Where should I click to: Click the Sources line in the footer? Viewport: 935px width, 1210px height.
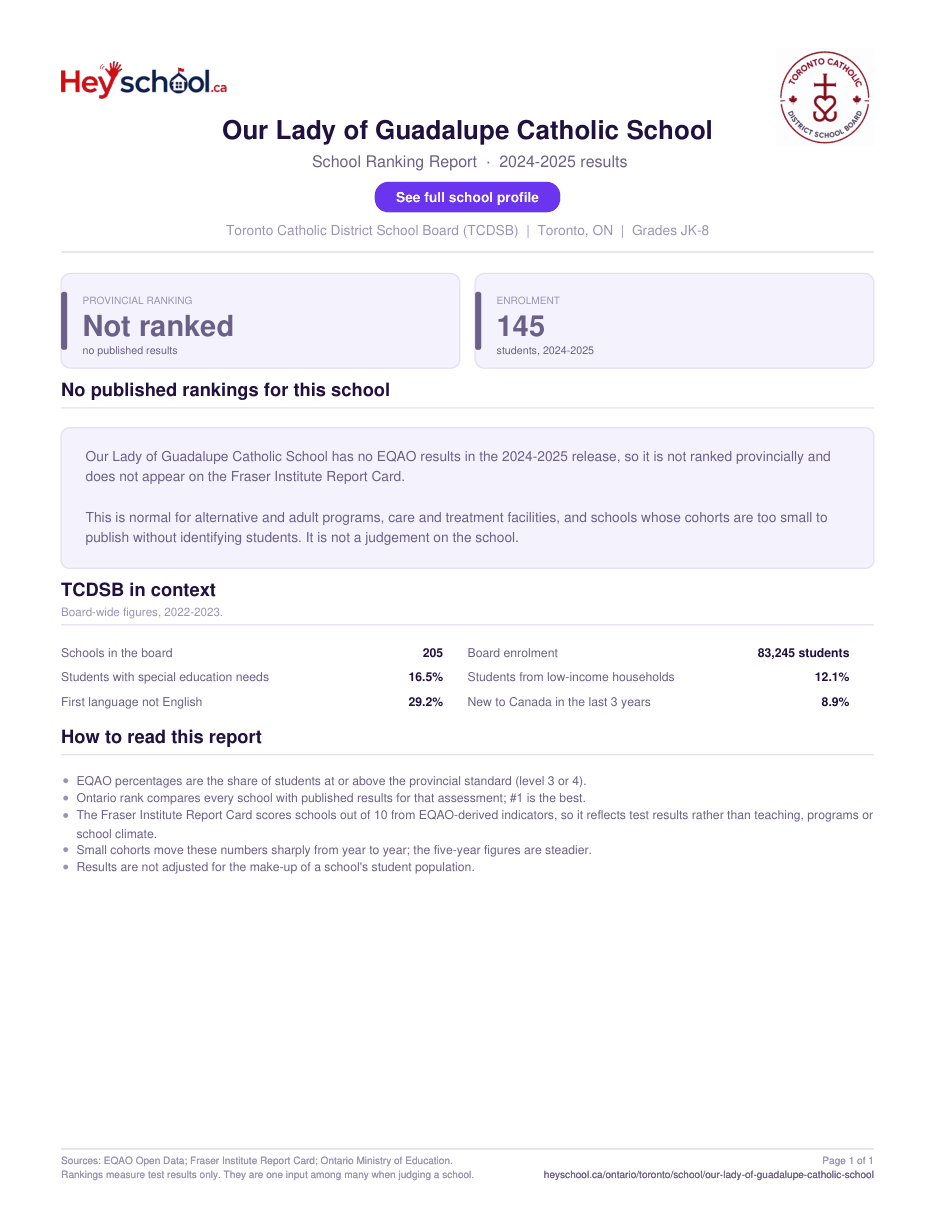256,1161
